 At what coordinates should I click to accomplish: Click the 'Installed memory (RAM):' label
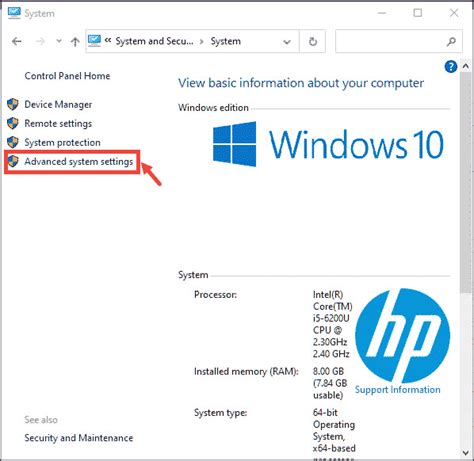coord(246,372)
